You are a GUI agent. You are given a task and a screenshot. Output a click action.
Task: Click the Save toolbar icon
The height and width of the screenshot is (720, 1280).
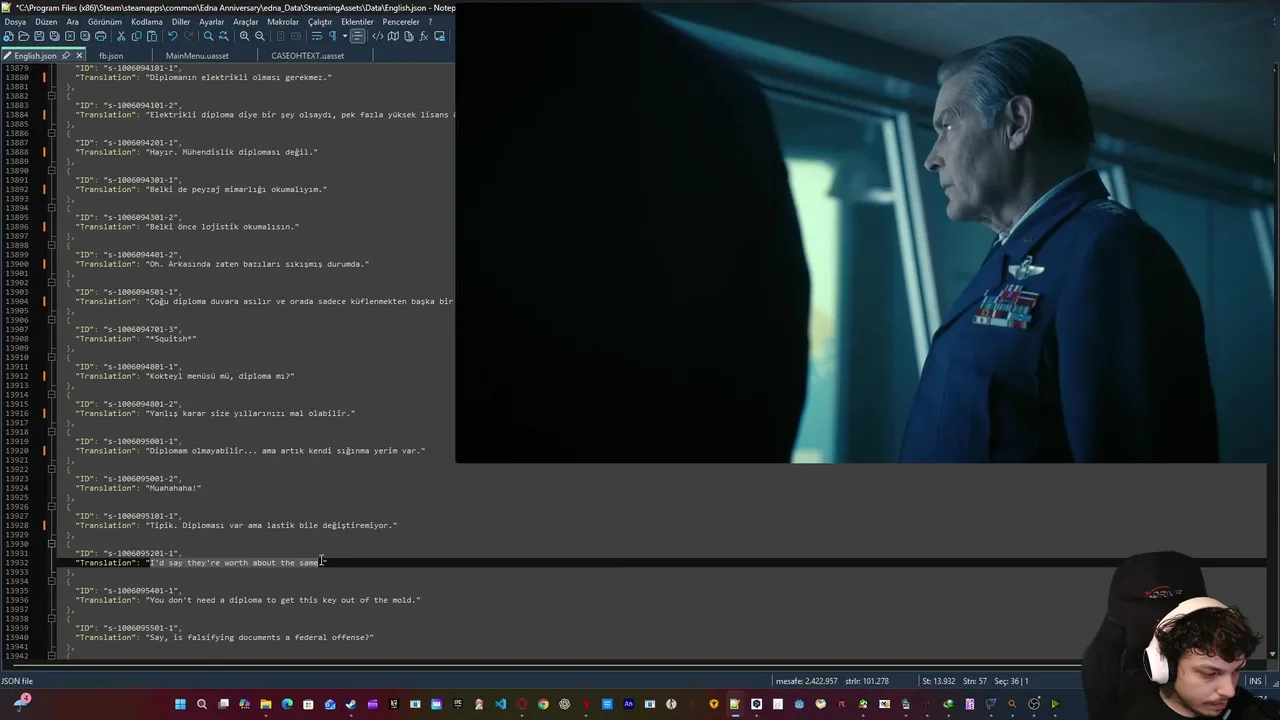[39, 36]
